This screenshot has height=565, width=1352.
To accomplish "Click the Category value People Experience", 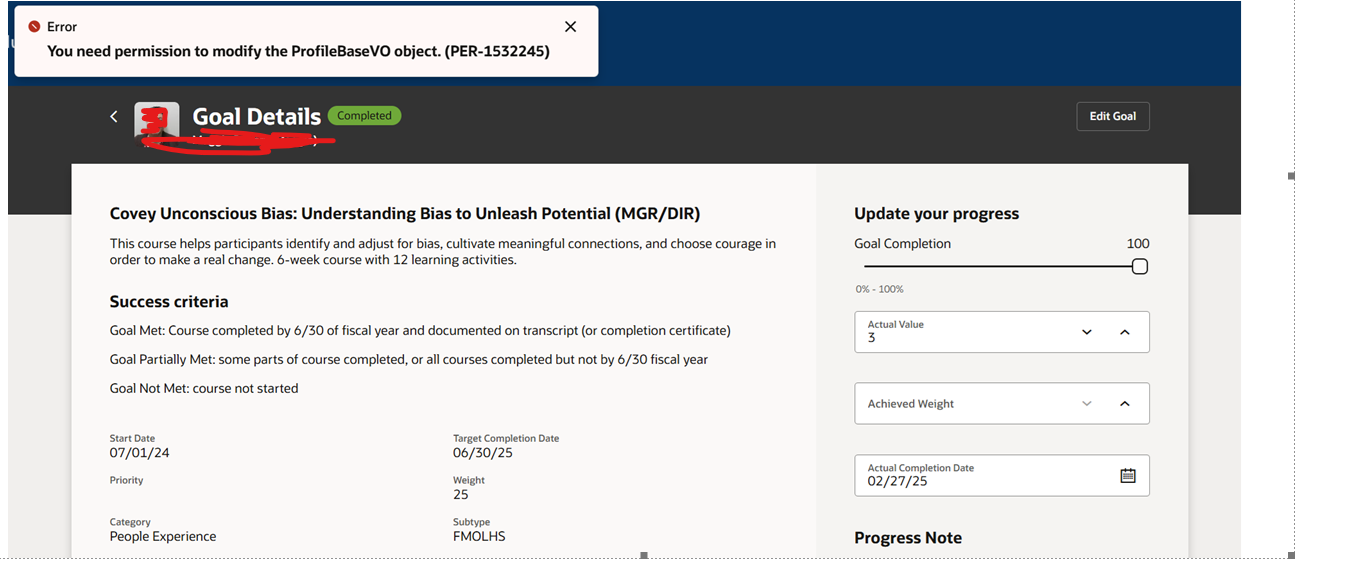I will [163, 537].
